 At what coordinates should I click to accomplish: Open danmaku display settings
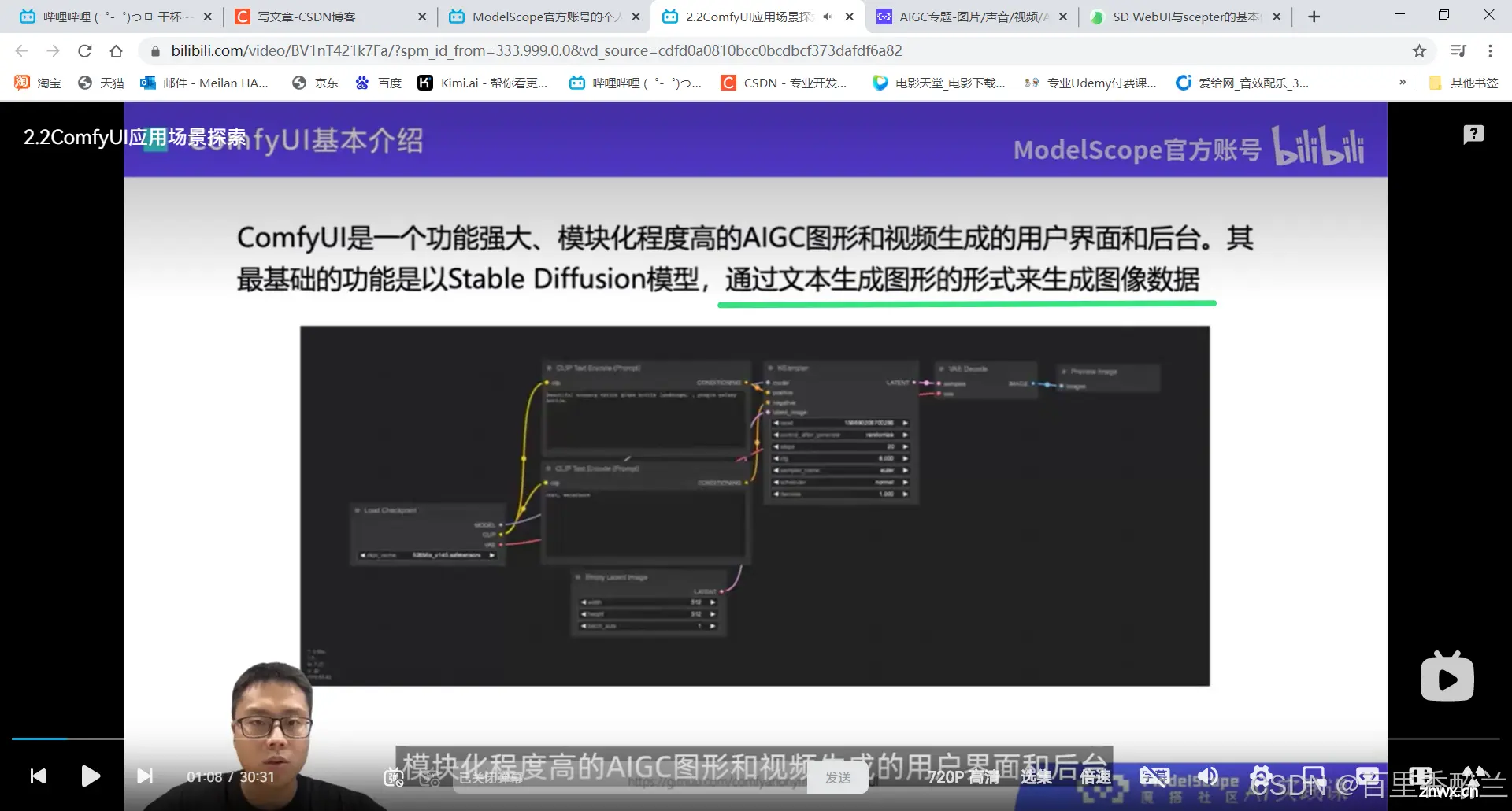[x=430, y=778]
